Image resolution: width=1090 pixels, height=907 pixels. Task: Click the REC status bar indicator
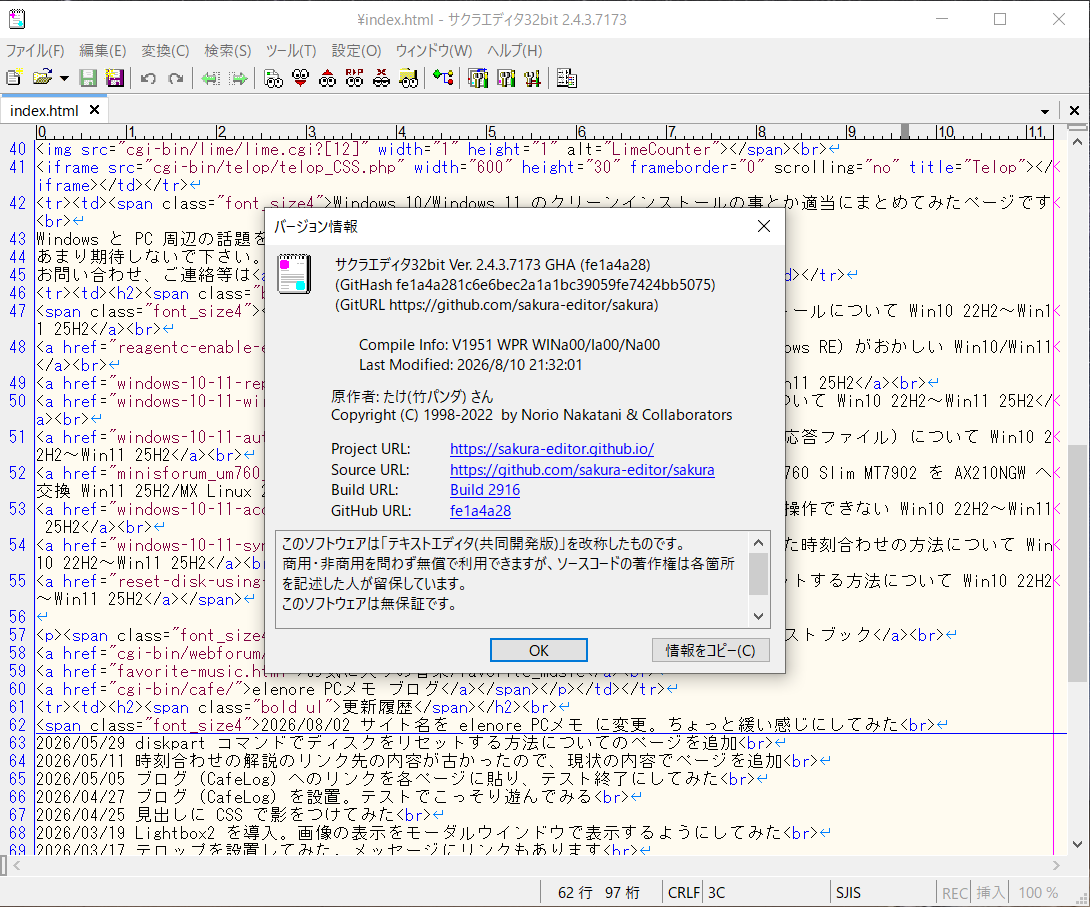click(954, 892)
